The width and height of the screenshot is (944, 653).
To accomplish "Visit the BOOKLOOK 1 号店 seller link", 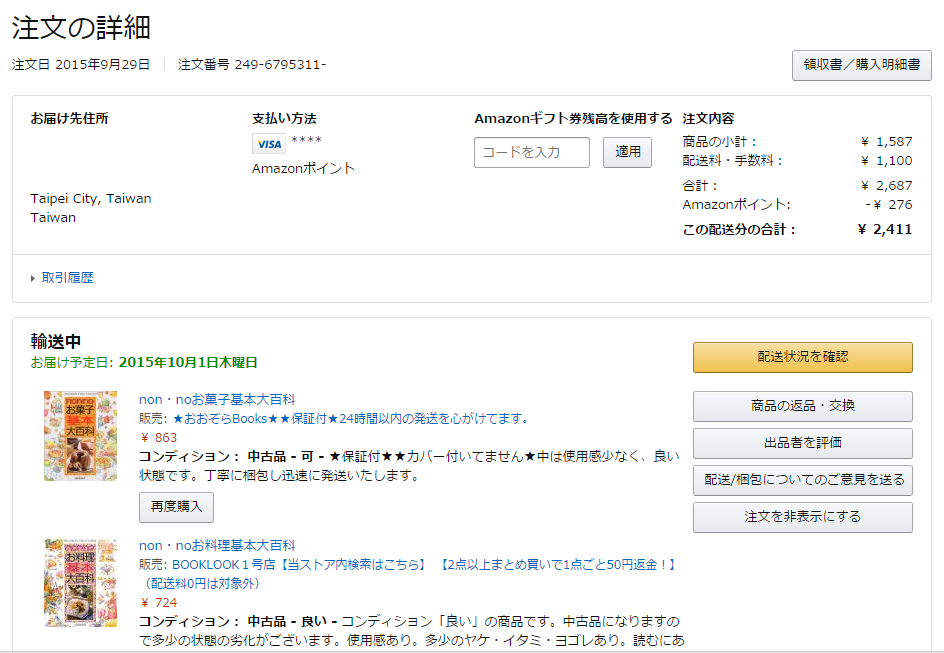I will 224,564.
